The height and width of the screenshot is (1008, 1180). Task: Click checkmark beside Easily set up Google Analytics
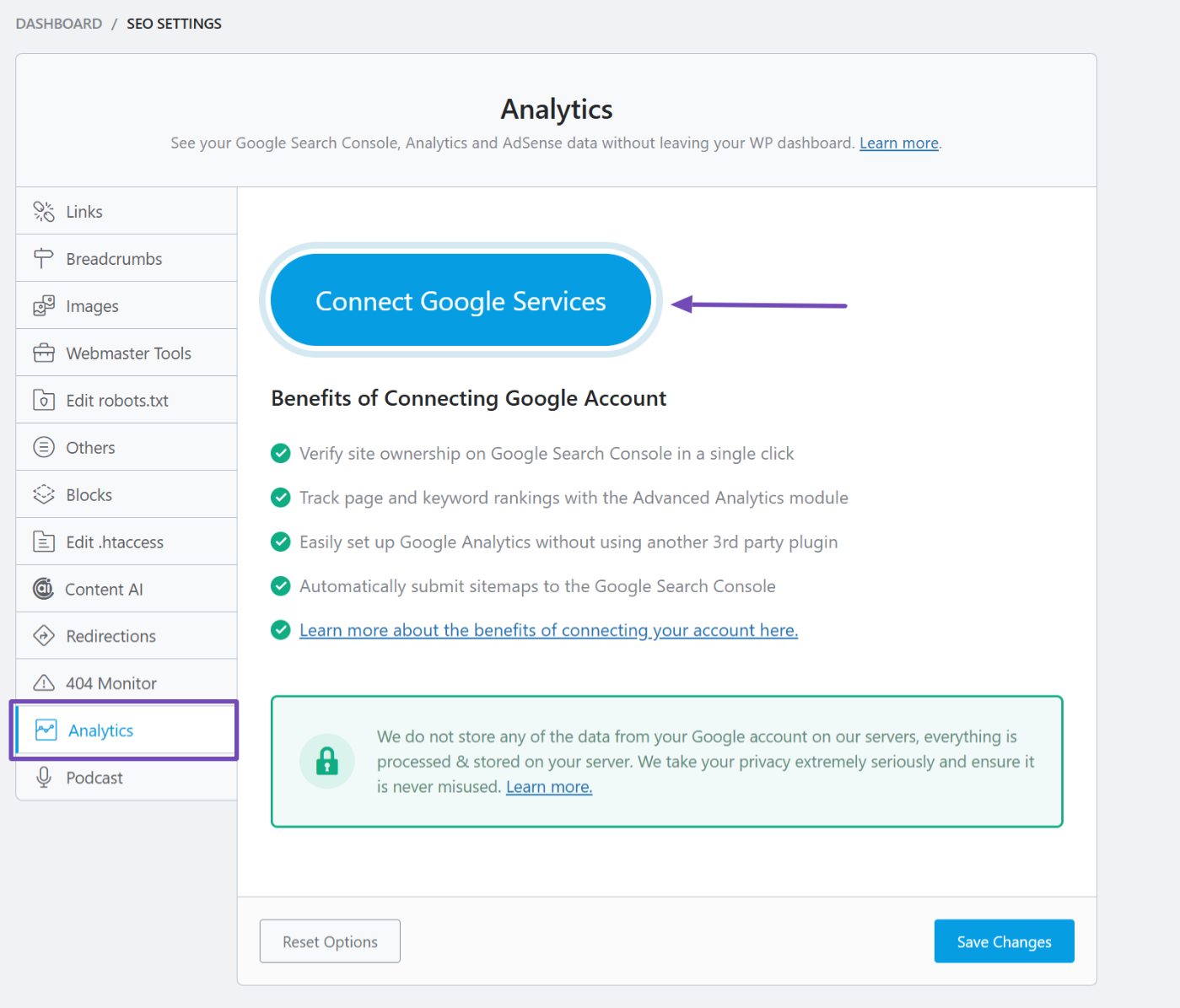point(281,542)
